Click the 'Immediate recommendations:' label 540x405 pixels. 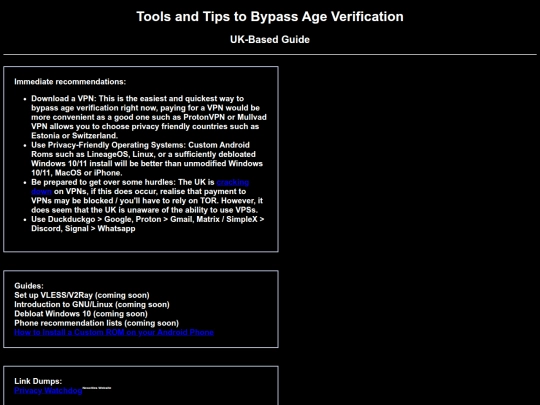70,82
